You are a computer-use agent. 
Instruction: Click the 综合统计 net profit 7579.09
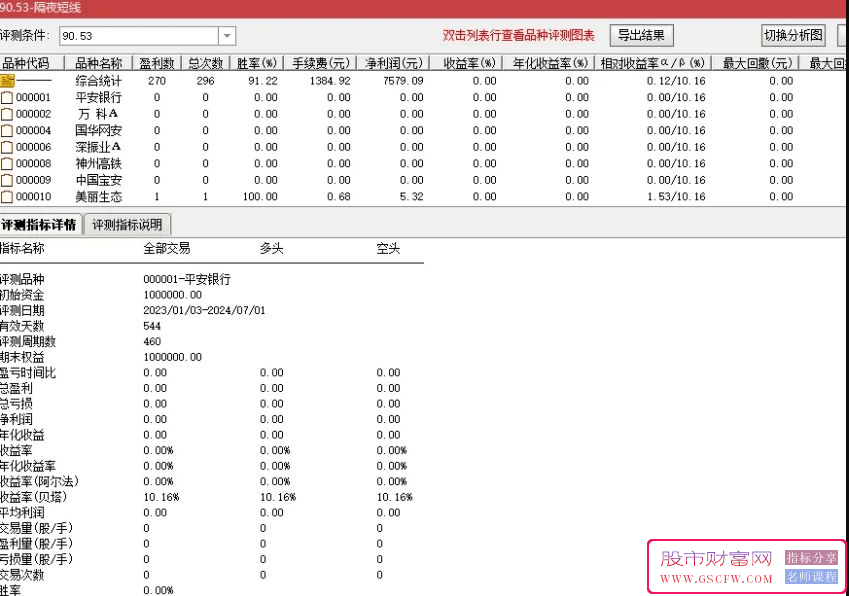pos(403,81)
